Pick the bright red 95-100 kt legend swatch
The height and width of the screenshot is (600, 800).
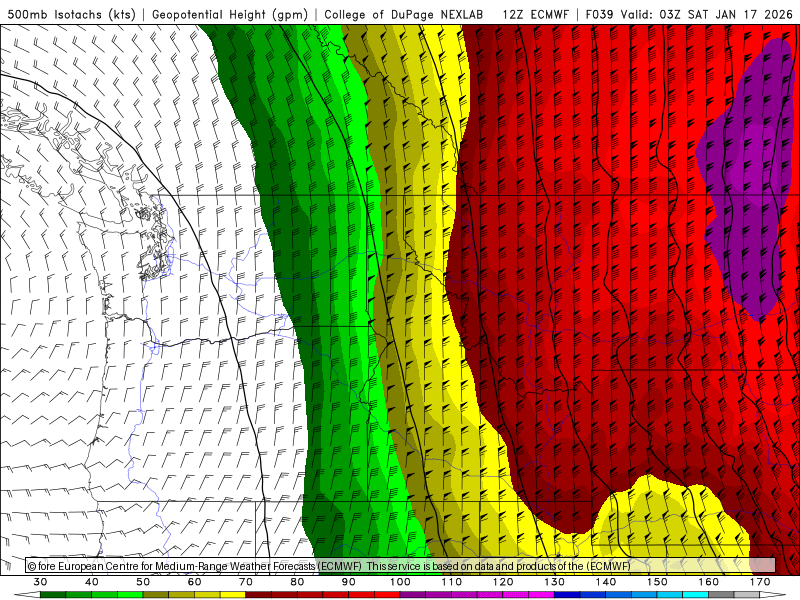(x=387, y=595)
